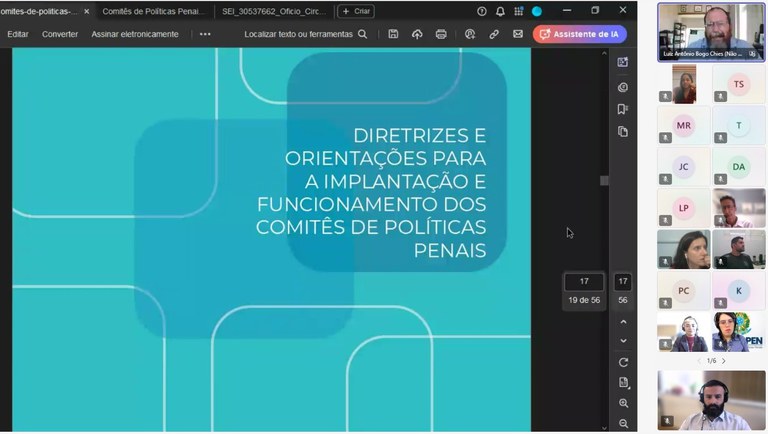
Task: Go to next page with down chevron
Action: [623, 341]
